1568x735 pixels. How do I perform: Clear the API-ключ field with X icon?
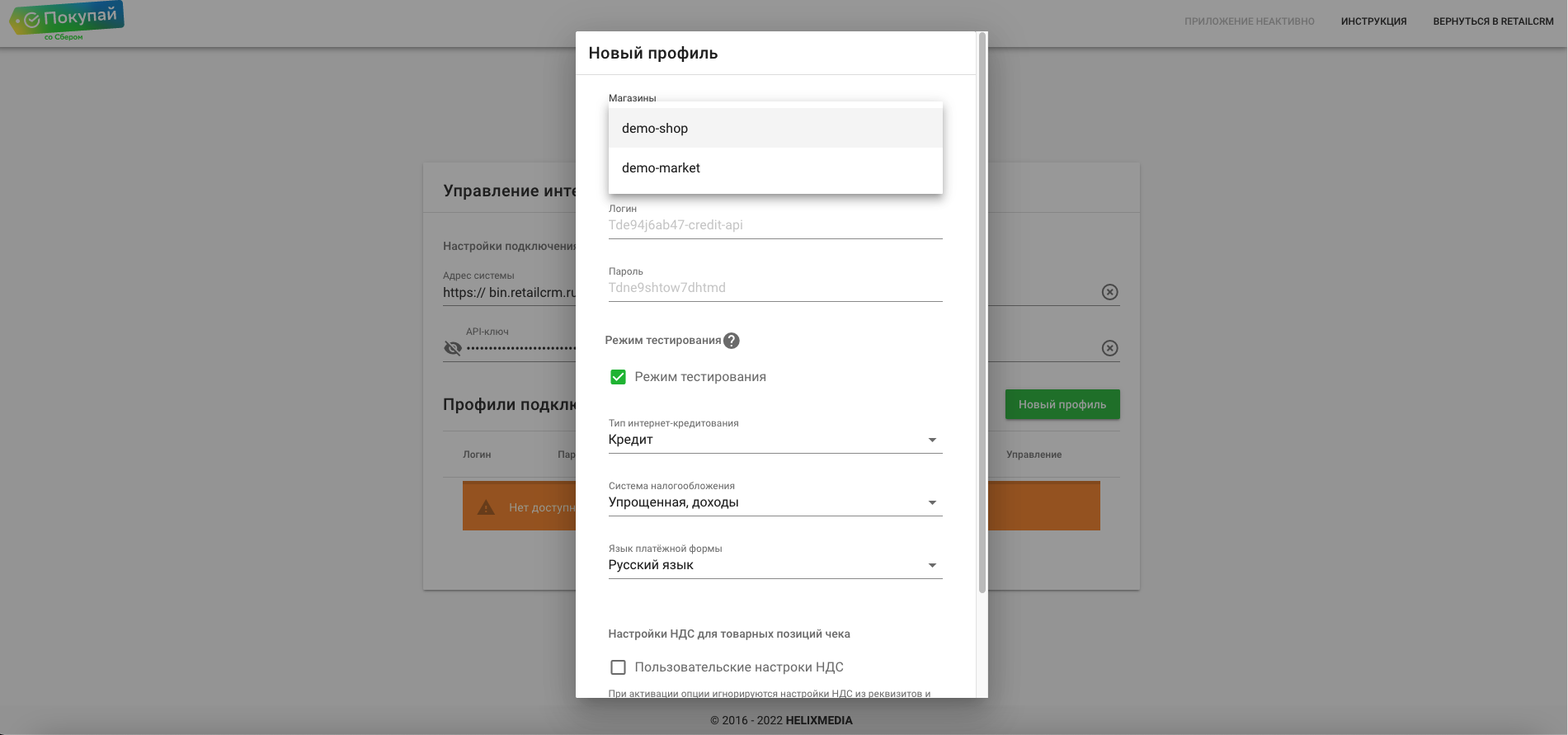click(x=1110, y=348)
